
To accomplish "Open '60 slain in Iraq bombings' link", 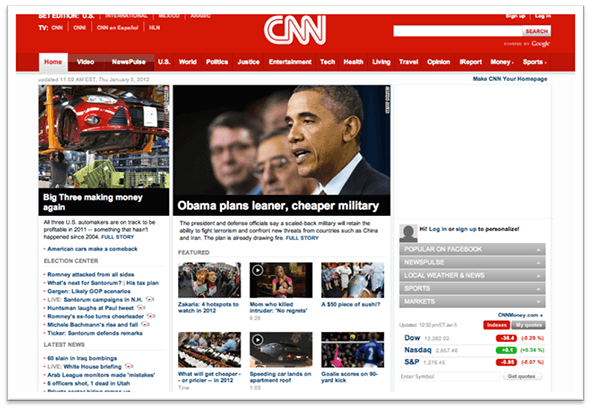I will click(x=82, y=358).
